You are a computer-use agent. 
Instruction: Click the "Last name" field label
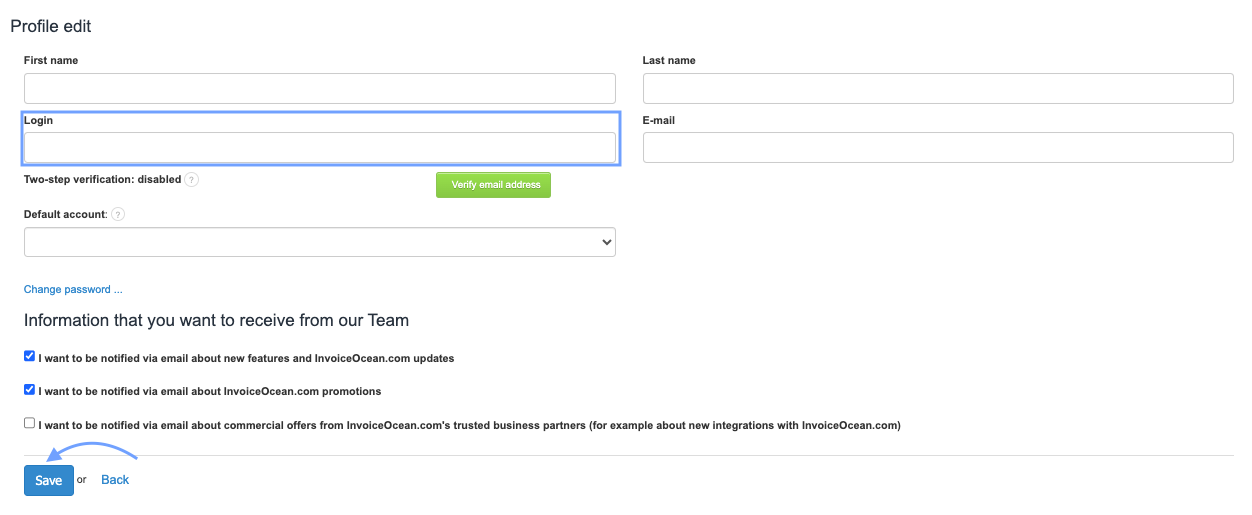668,60
